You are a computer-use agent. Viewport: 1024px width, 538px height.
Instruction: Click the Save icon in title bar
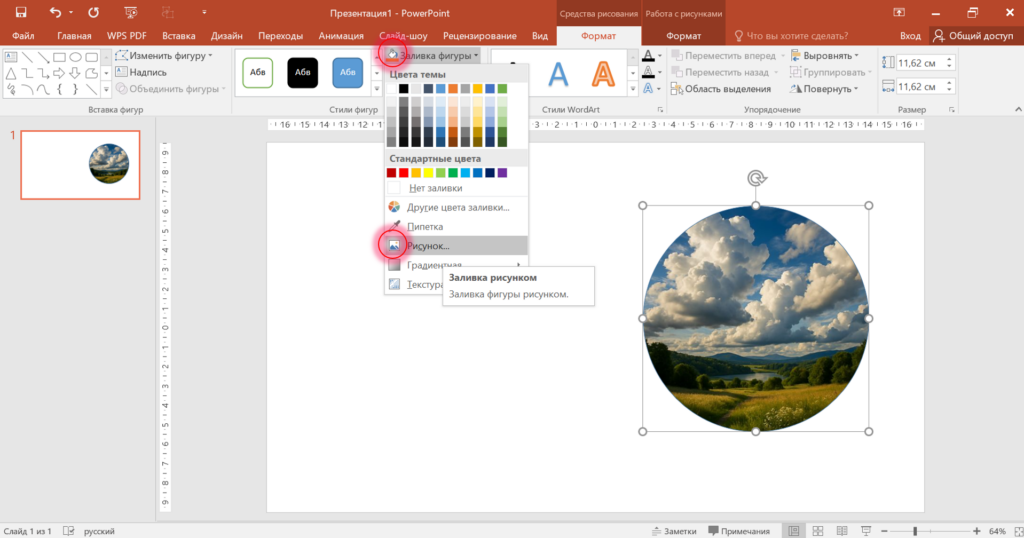point(21,12)
